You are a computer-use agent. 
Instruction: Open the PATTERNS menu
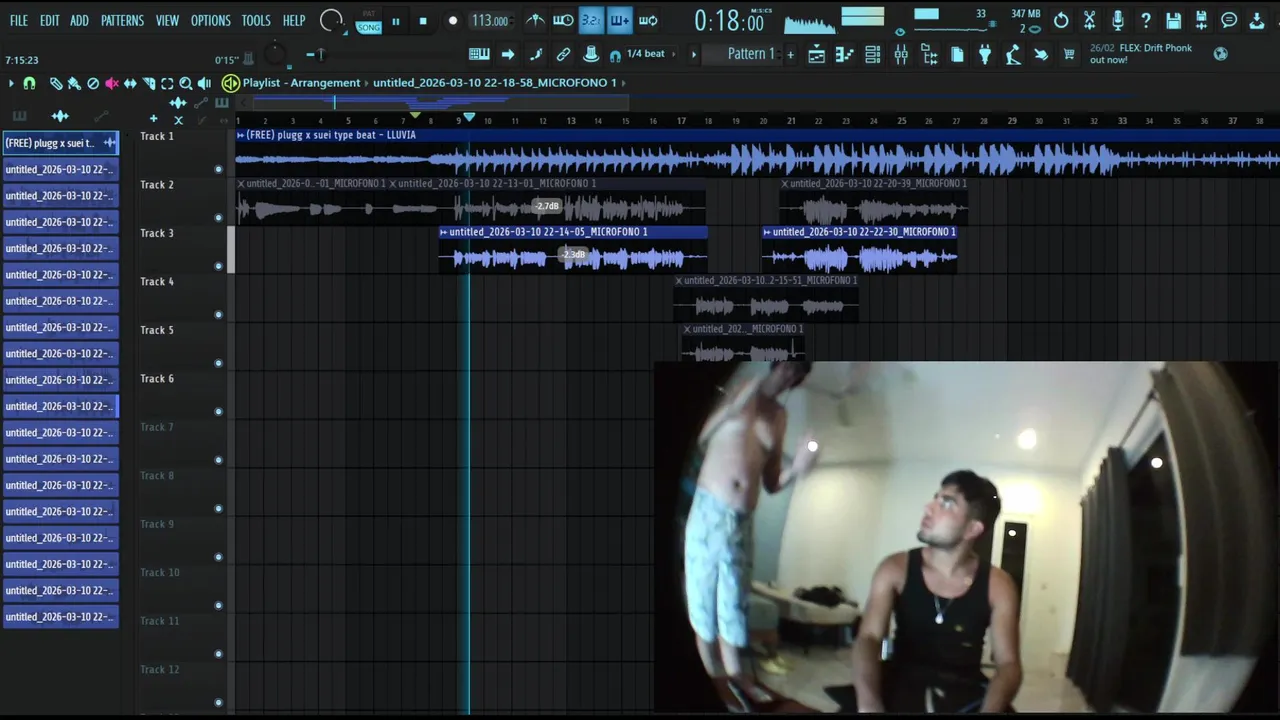point(122,20)
